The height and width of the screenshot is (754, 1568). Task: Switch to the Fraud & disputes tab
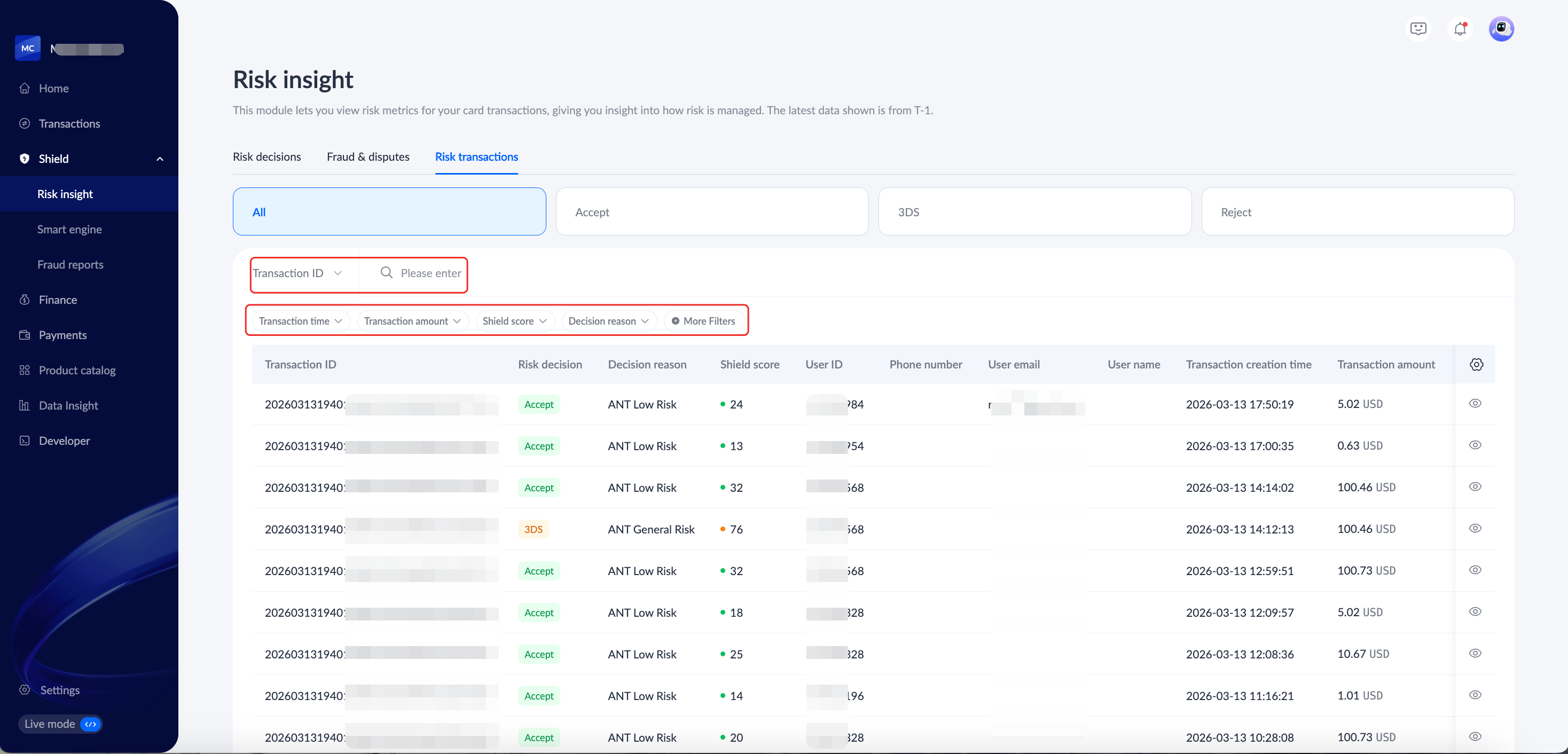click(367, 157)
